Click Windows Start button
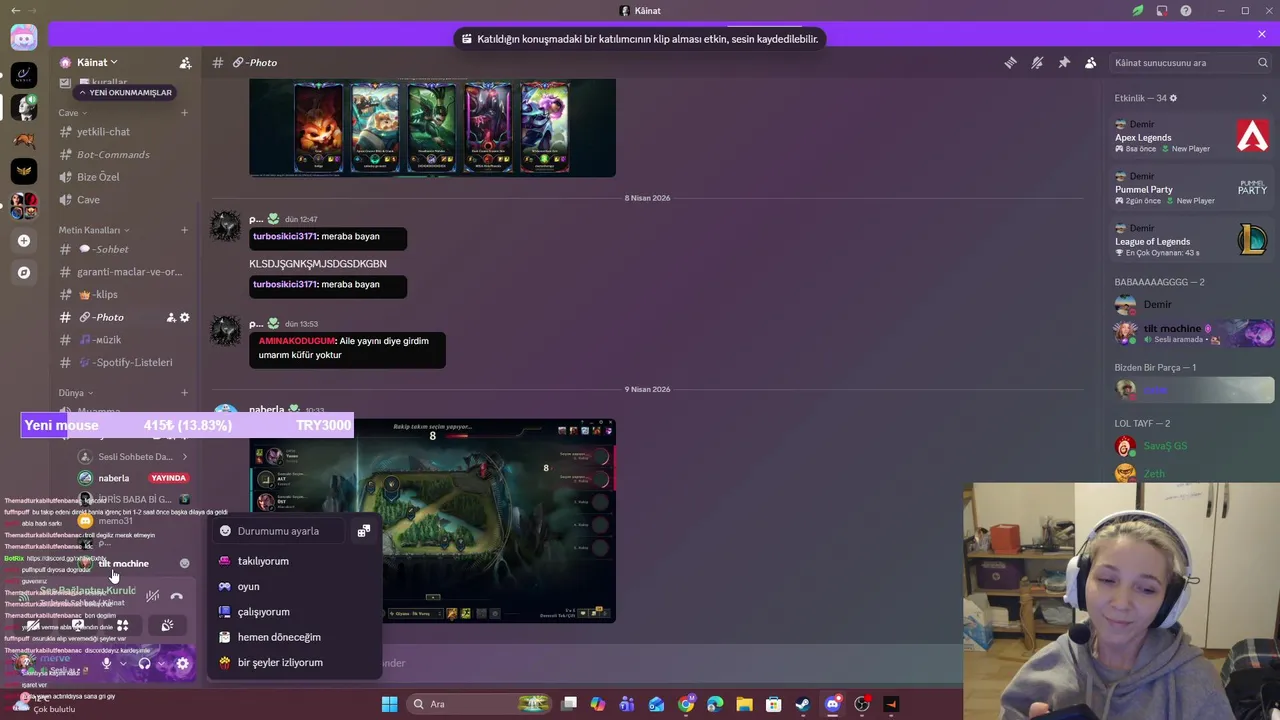 point(389,704)
